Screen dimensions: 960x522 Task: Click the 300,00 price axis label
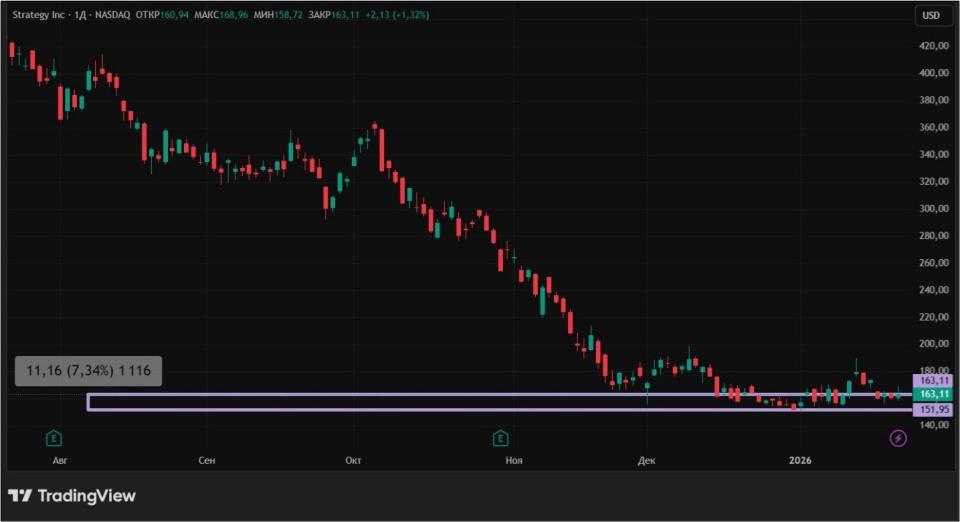point(934,209)
